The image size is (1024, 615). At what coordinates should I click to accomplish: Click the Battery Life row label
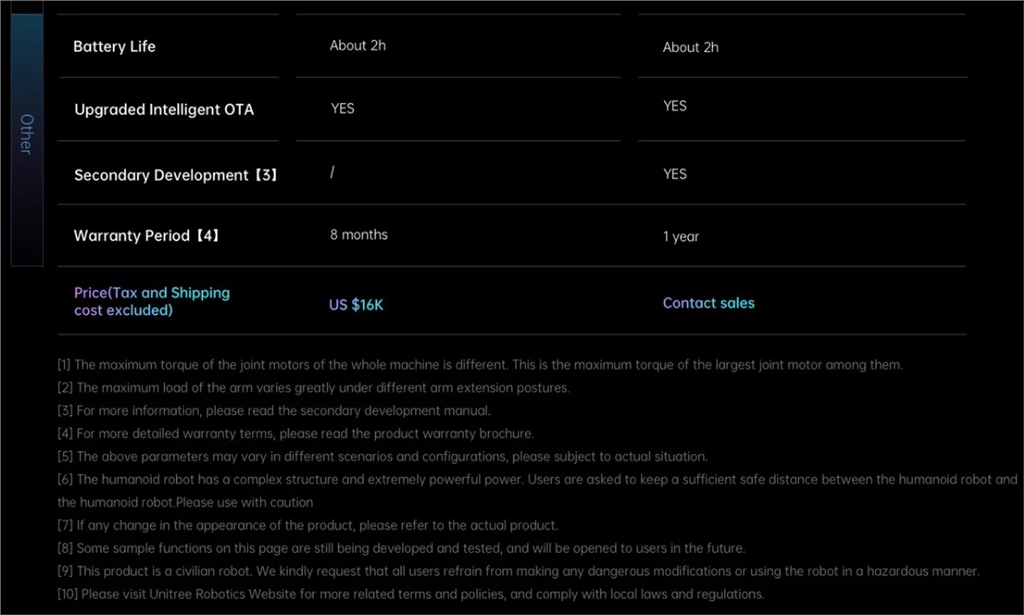pos(114,47)
